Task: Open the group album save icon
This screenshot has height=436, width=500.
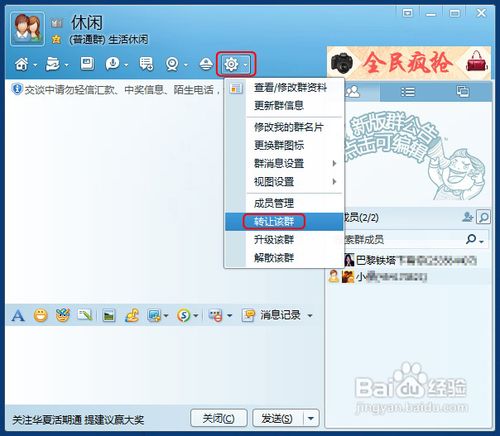Action: pos(87,63)
